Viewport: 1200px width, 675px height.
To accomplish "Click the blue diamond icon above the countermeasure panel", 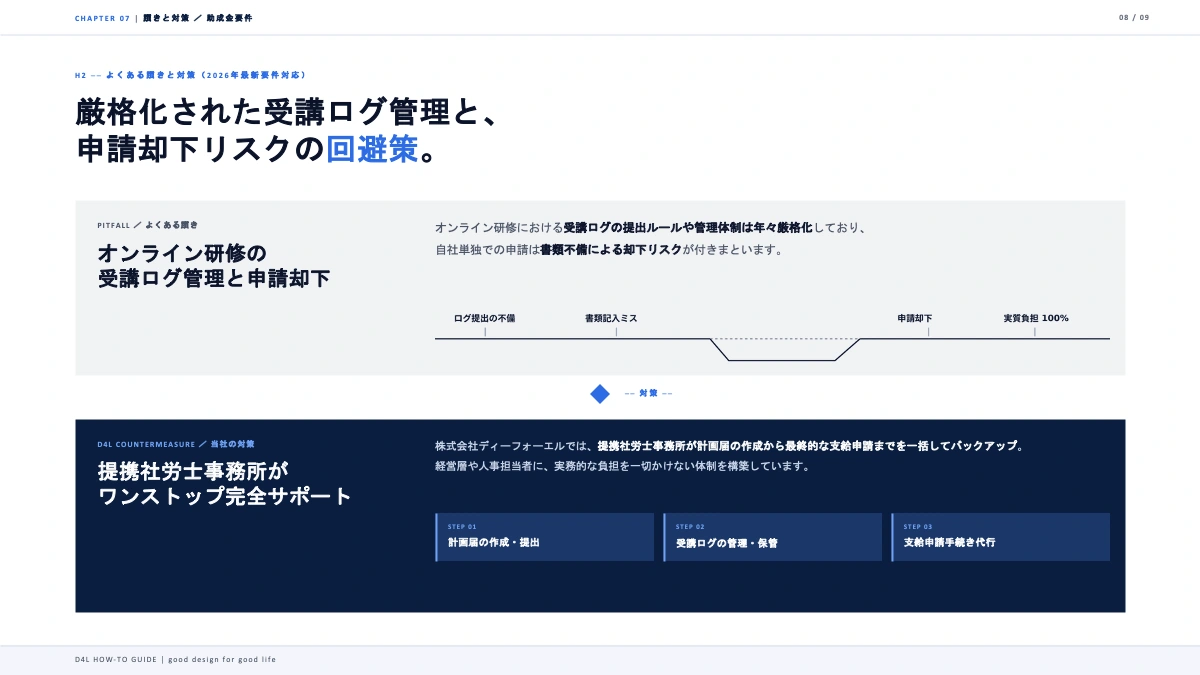I will coord(600,394).
